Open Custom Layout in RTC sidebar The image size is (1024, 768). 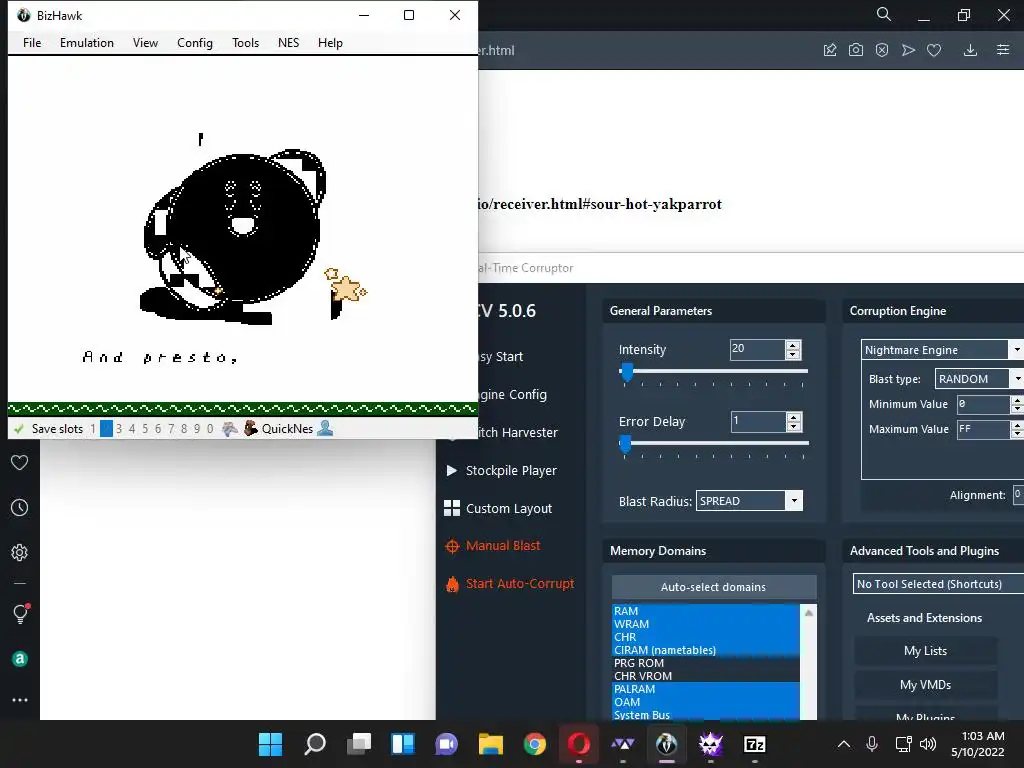pyautogui.click(x=498, y=508)
